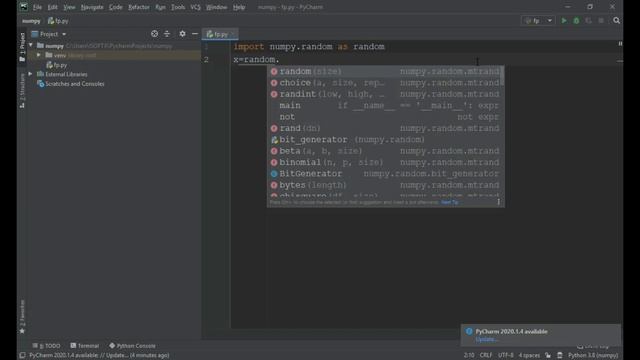Change UTF-8 file encoding
The image size is (640, 360).
[x=505, y=356]
